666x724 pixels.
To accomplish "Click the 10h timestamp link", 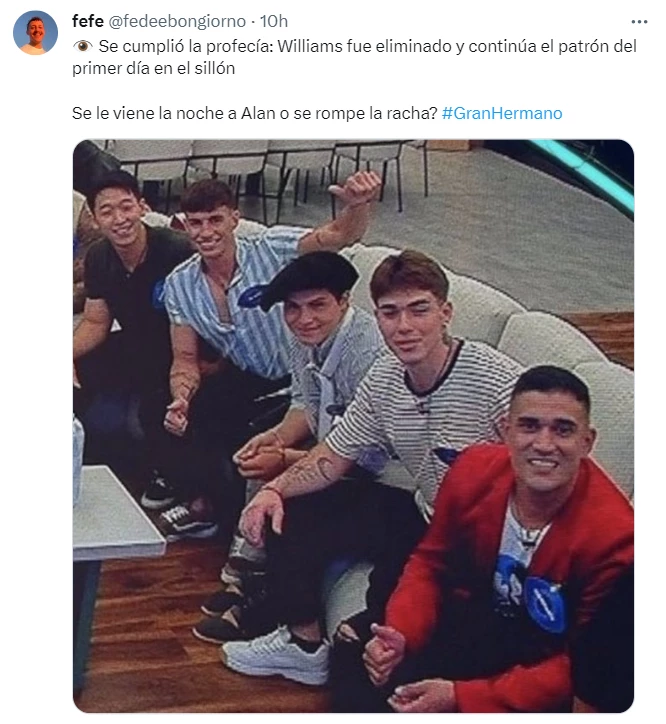I will click(x=274, y=21).
